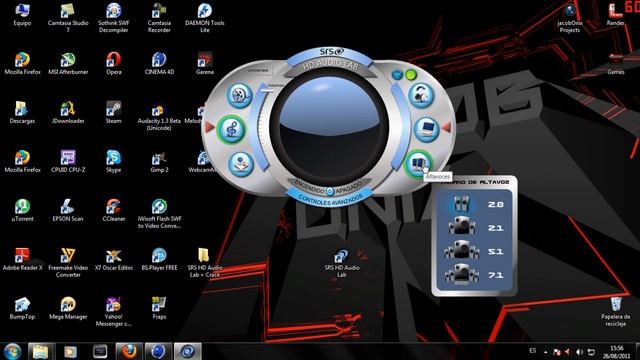
Task: Open SRS HD Audio Lab desktop shortcut
Action: coord(341,263)
